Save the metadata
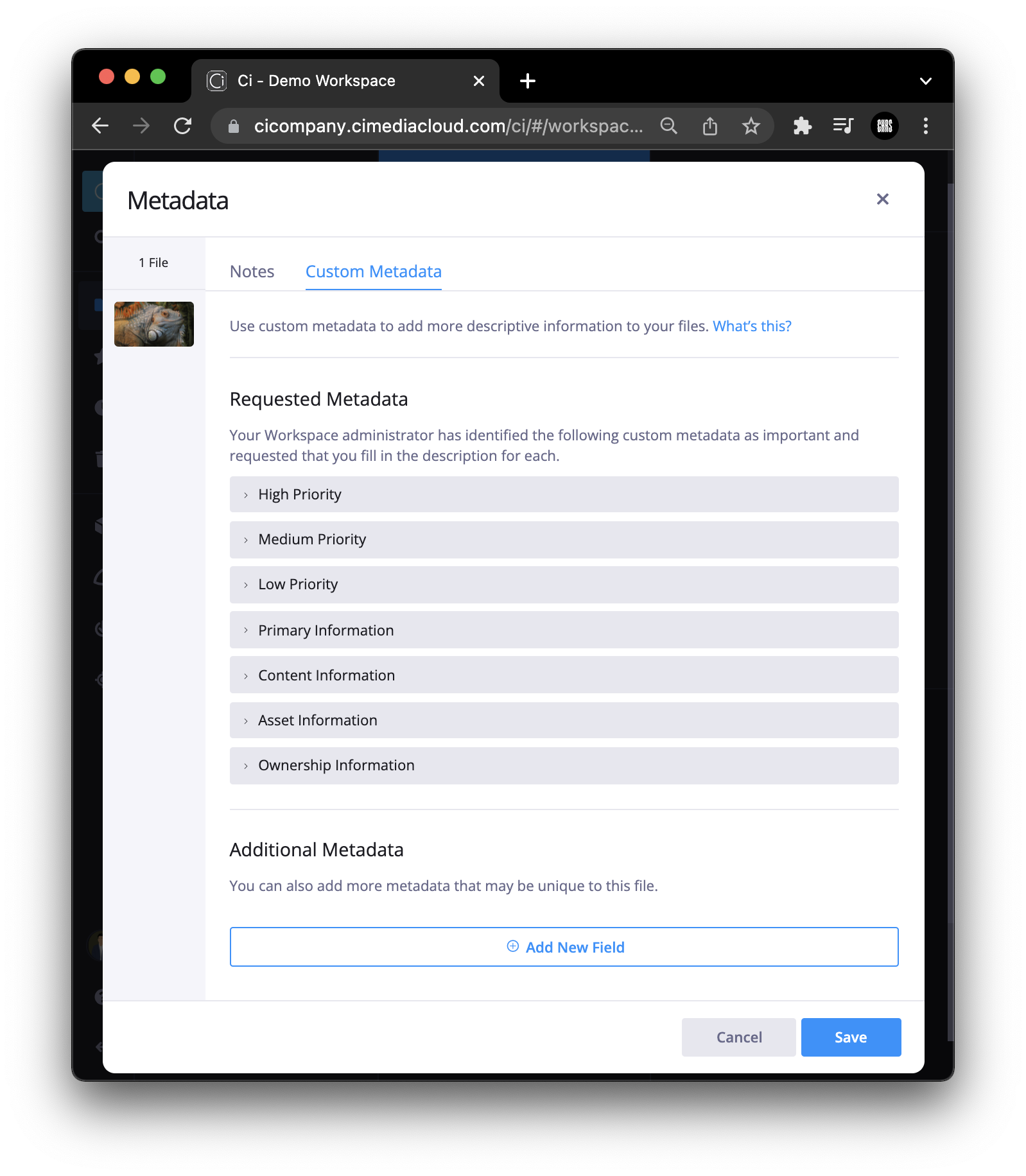 point(851,1037)
